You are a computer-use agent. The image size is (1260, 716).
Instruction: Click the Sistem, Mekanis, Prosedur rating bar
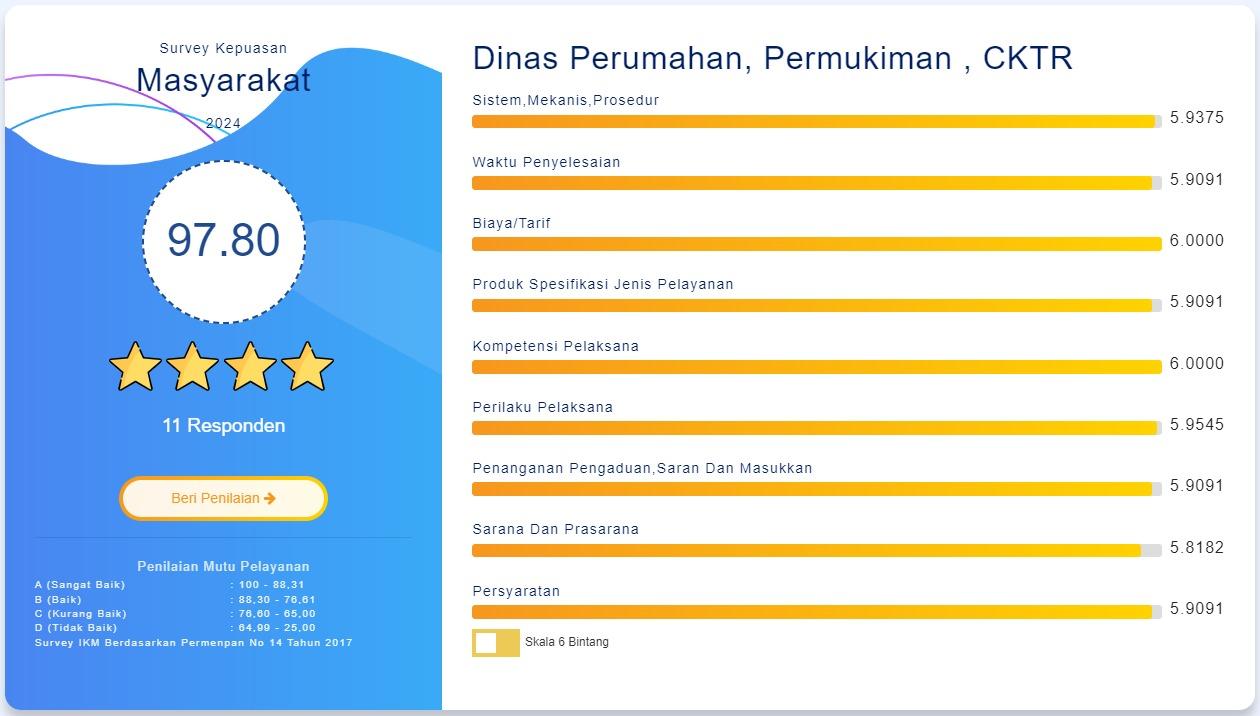click(x=815, y=122)
